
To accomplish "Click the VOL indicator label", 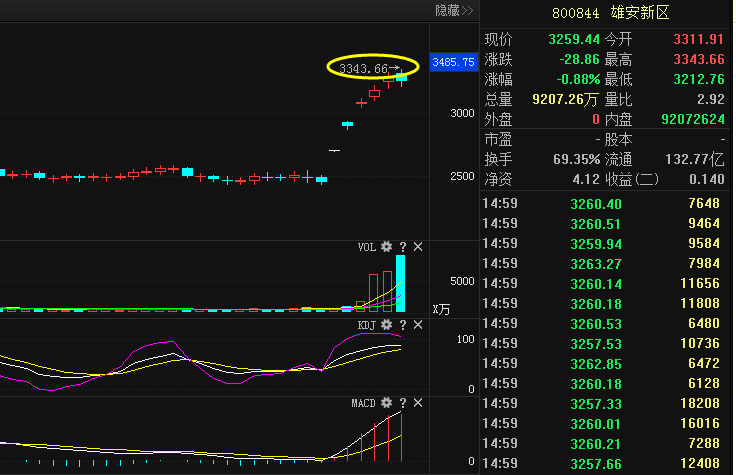I will coord(367,247).
